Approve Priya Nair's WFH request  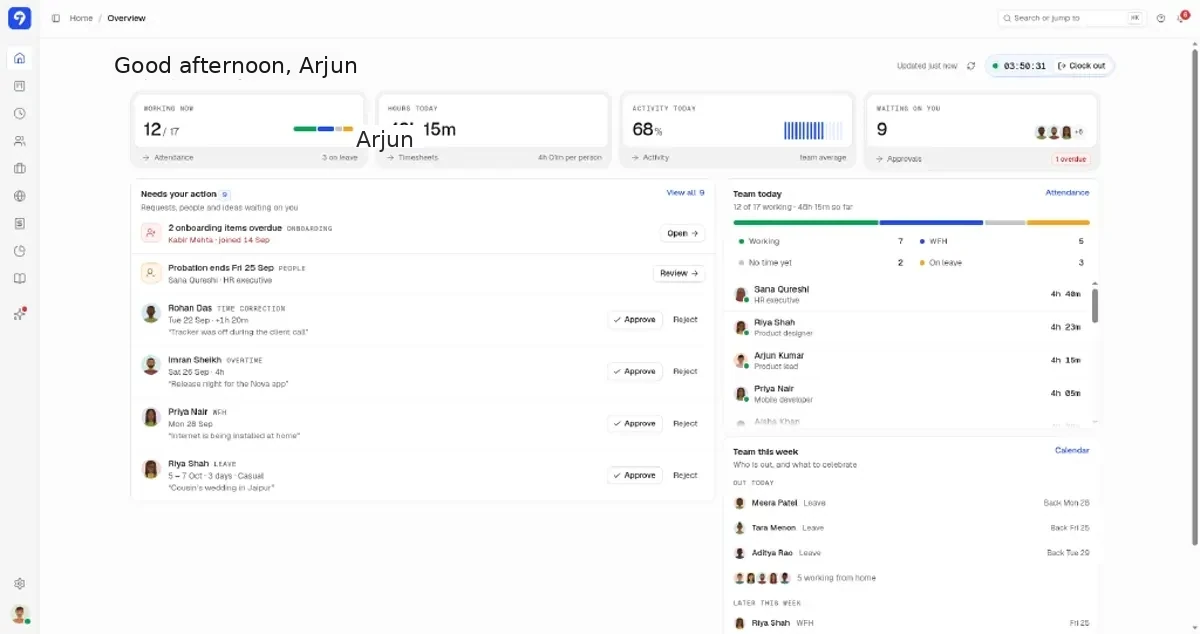635,424
